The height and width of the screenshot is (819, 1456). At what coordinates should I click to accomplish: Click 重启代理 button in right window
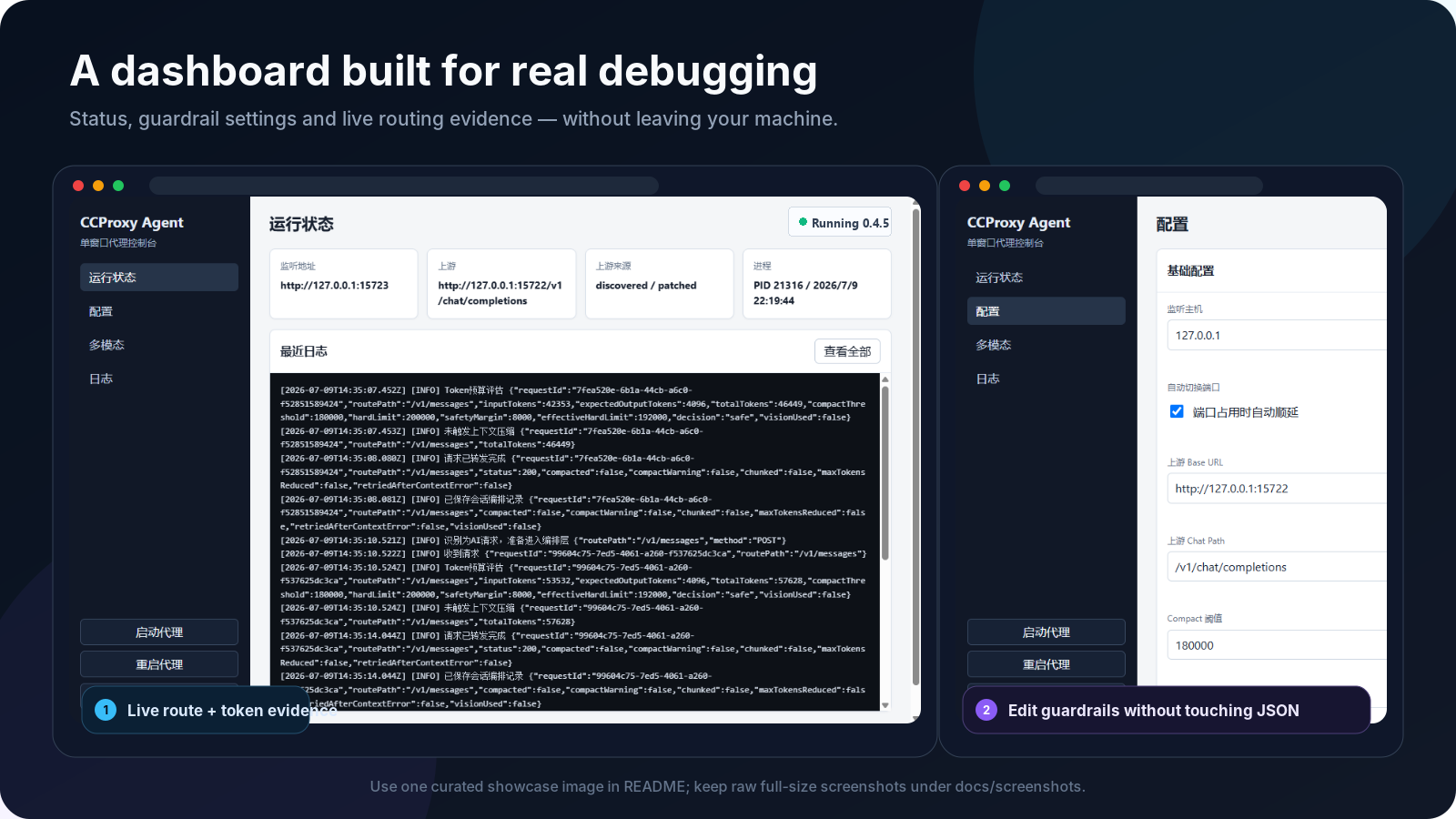[x=1046, y=664]
